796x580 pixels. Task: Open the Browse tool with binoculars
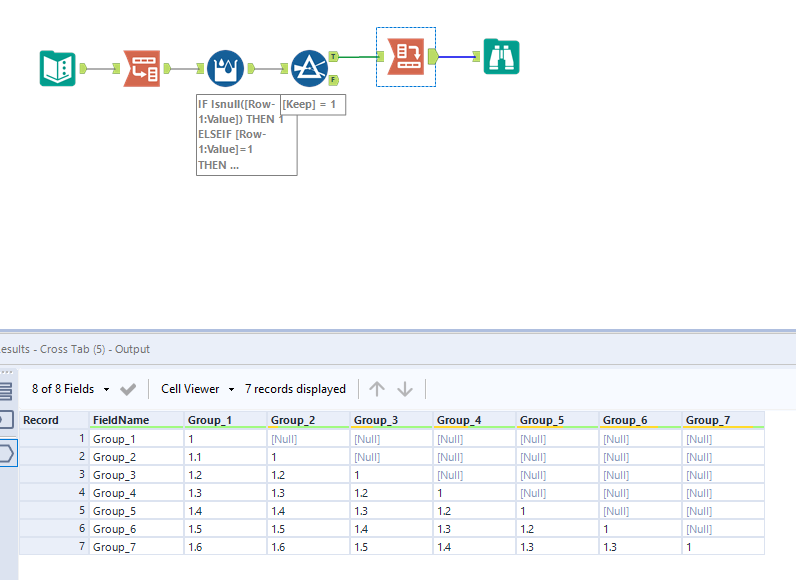[501, 57]
